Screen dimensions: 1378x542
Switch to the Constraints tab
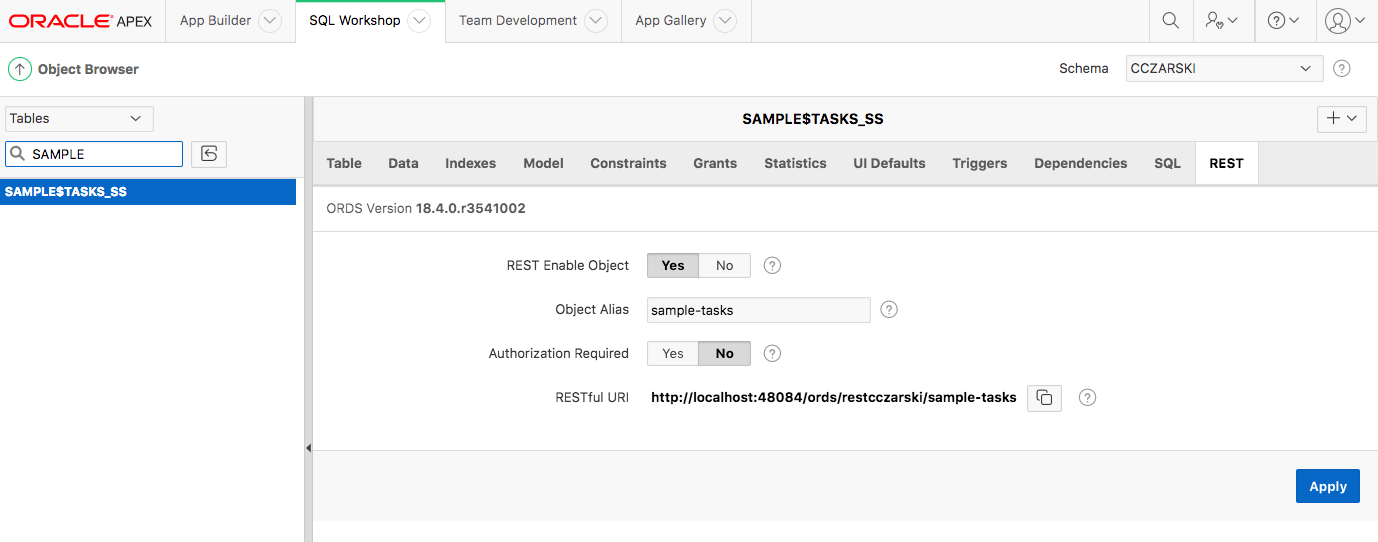pyautogui.click(x=628, y=163)
